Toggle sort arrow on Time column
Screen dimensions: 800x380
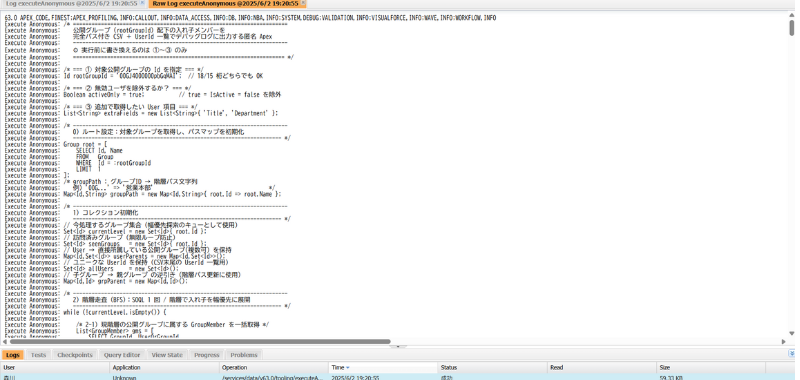point(347,367)
